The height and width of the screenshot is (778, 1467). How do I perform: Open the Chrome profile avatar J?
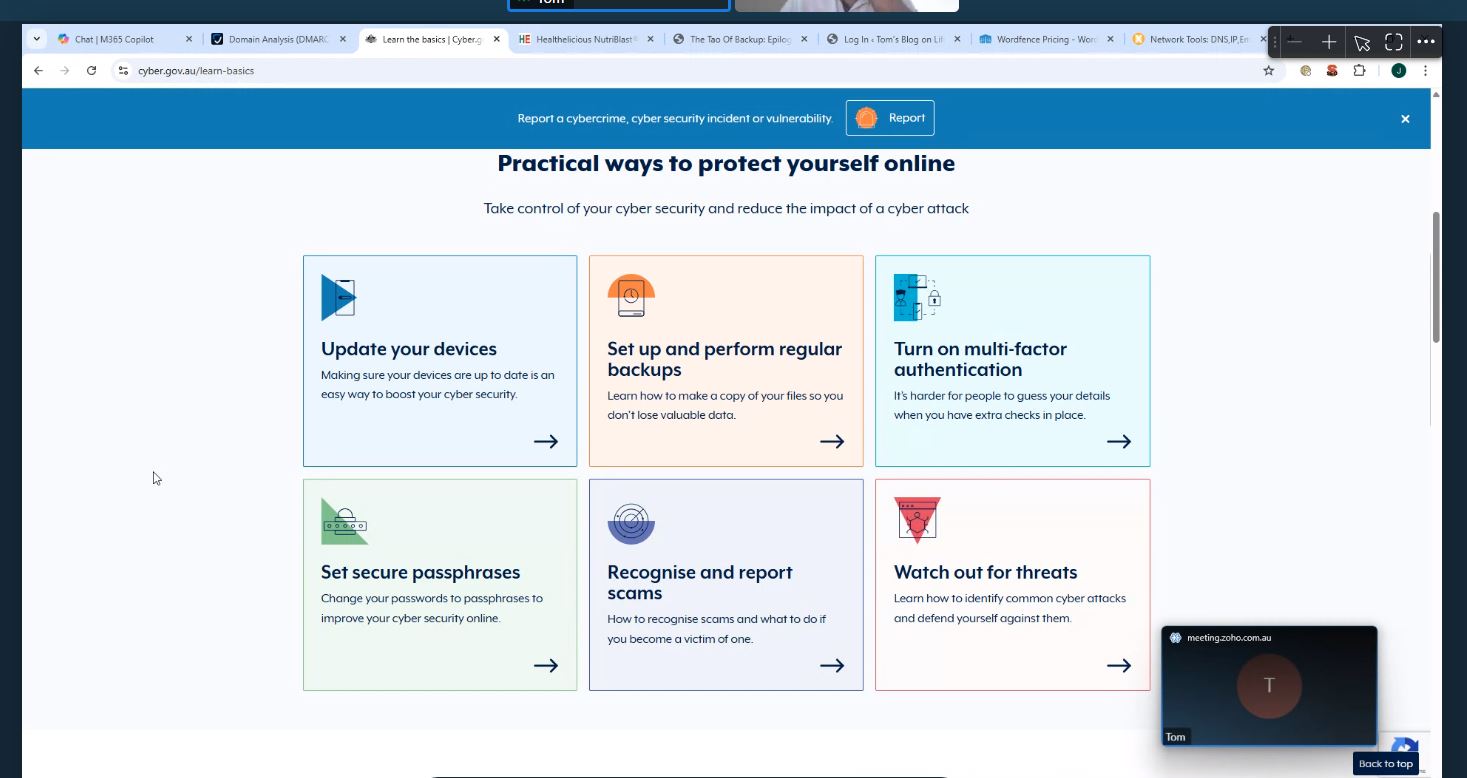click(x=1397, y=70)
